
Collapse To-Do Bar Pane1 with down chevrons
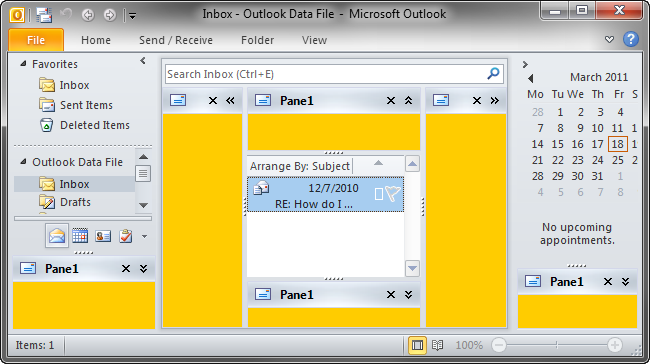[625, 282]
